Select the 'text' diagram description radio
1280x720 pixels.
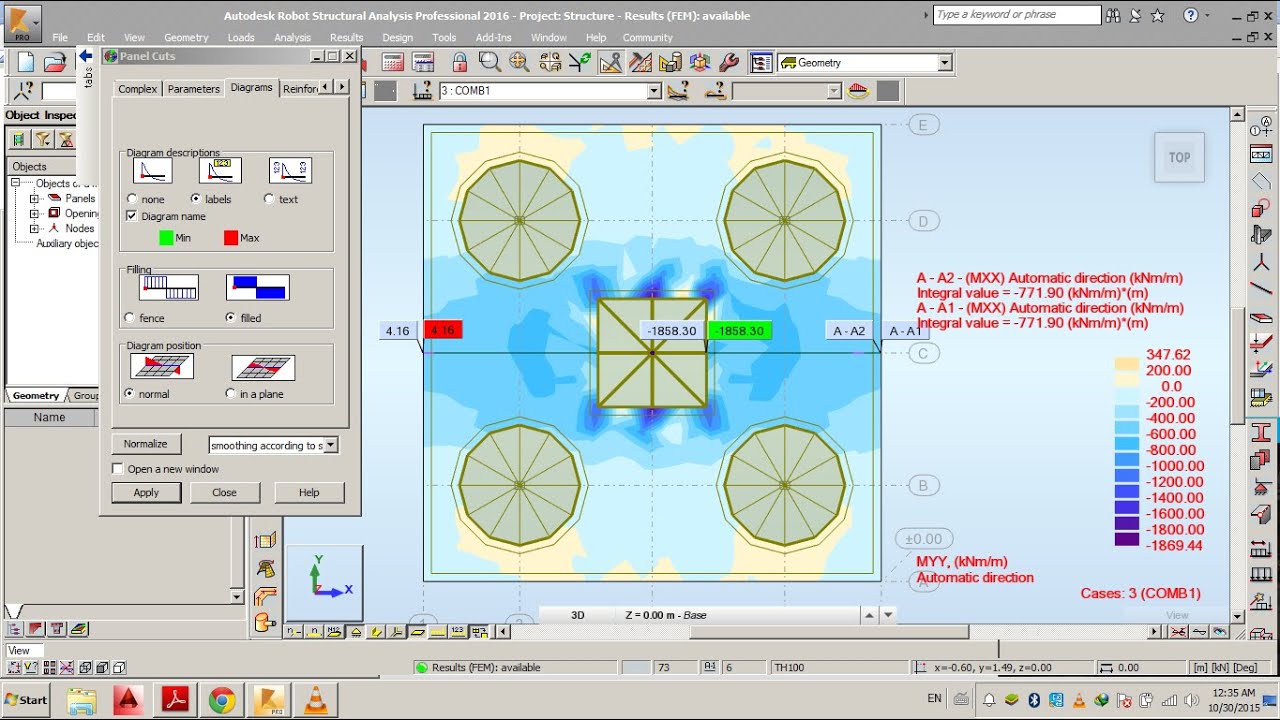pos(269,199)
